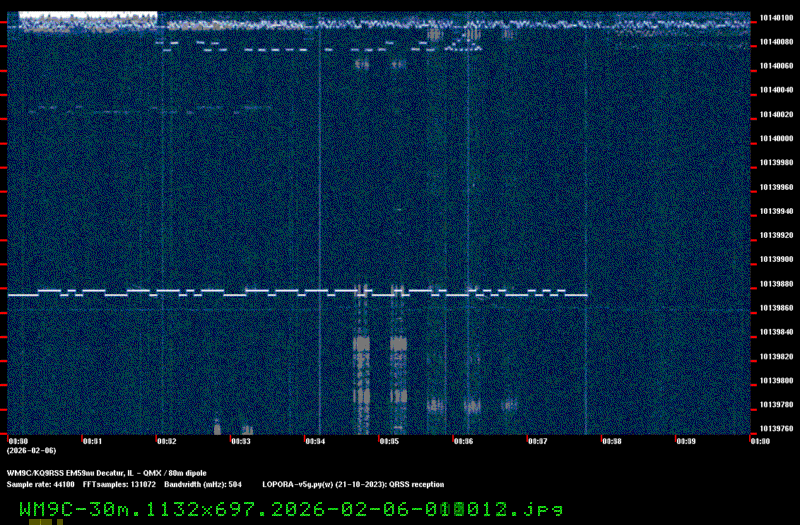Click the 10140020 frequency label

[777, 114]
